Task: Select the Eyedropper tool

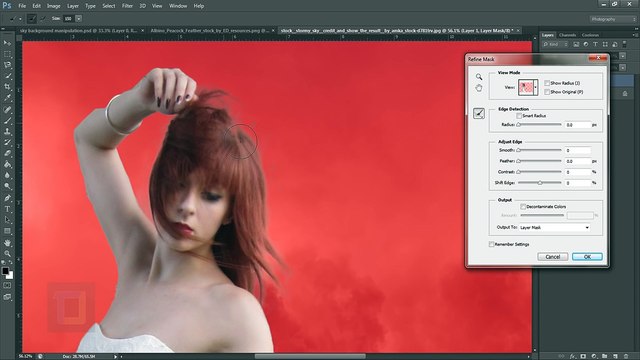Action: click(x=7, y=98)
